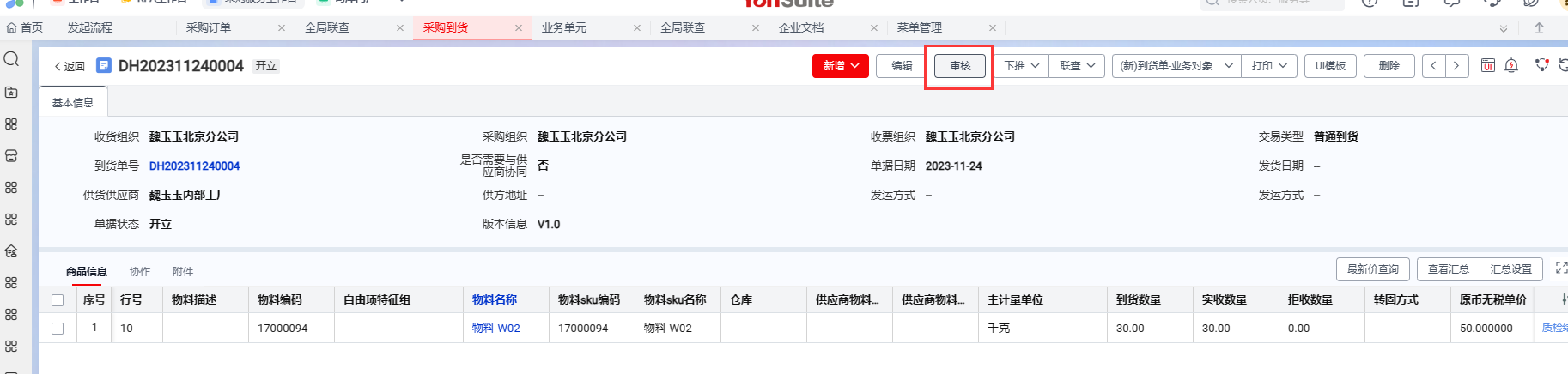1568x374 pixels.
Task: Close the 采购订单 tab
Action: click(x=281, y=28)
